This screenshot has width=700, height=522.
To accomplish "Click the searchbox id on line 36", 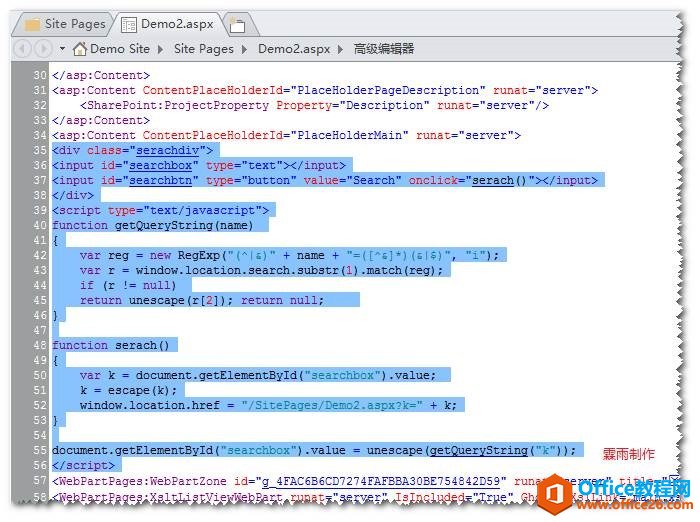I will tap(160, 166).
